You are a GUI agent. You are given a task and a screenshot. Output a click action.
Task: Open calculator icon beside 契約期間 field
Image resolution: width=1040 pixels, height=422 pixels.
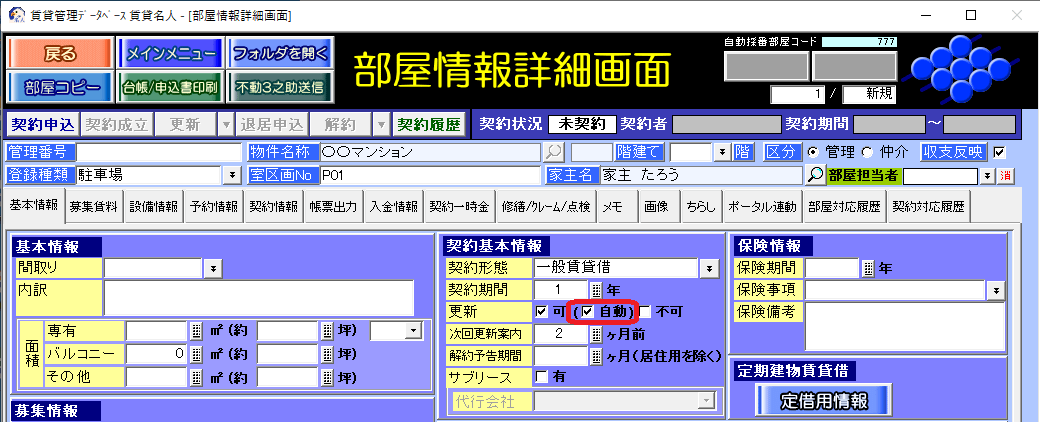(x=596, y=290)
